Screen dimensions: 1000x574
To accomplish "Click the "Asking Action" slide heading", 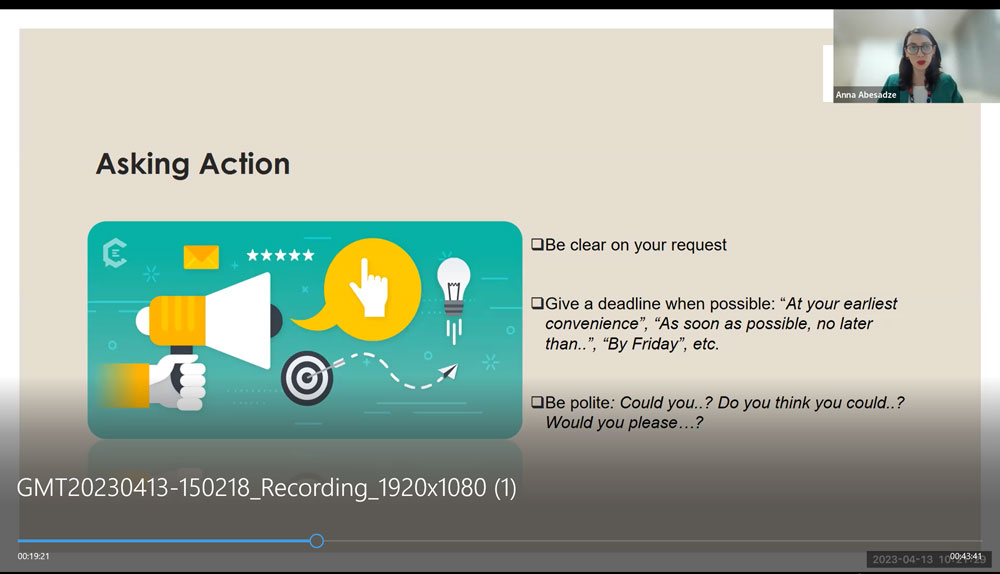I will coord(193,164).
